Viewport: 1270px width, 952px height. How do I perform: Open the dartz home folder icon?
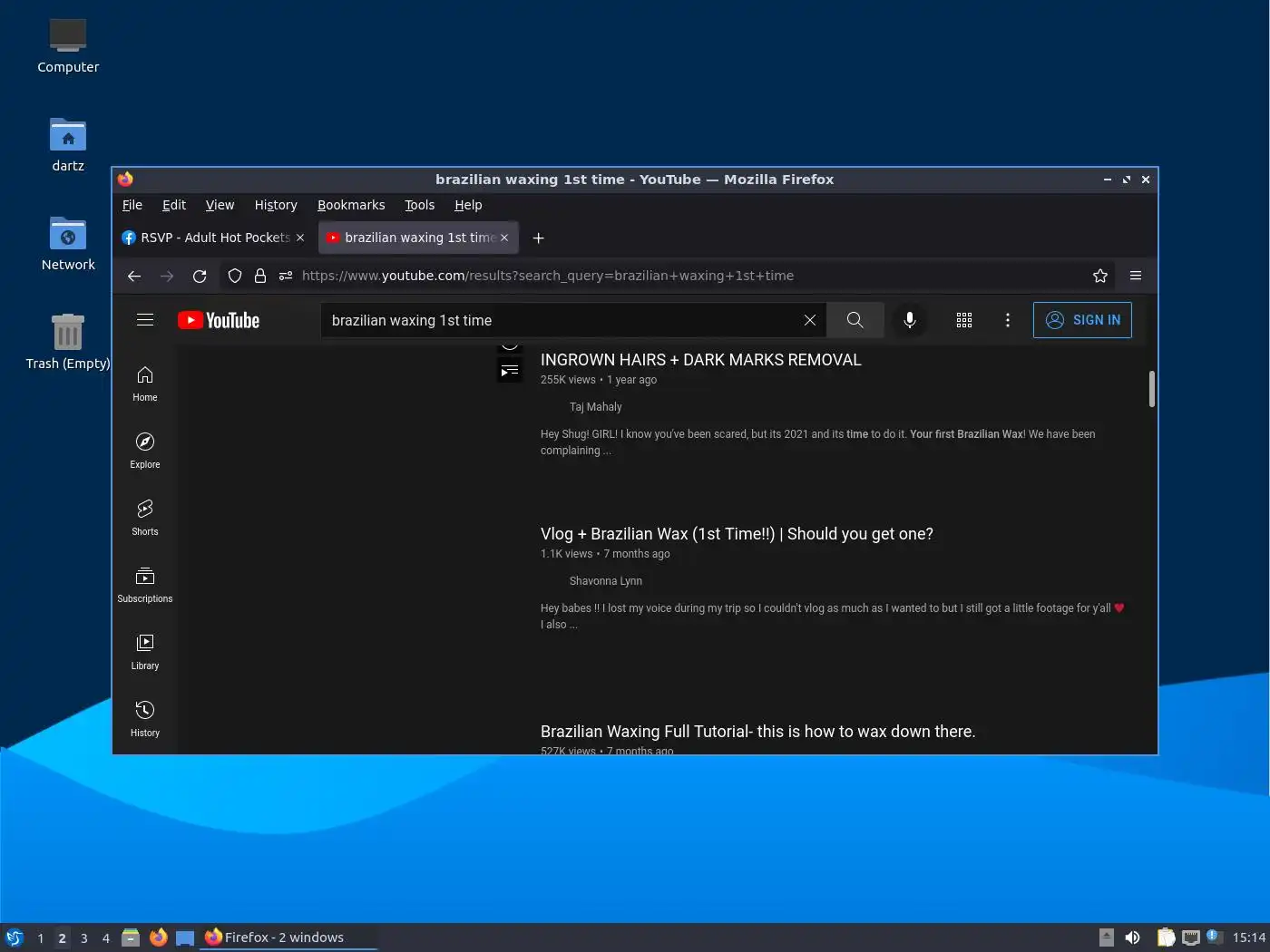click(68, 145)
